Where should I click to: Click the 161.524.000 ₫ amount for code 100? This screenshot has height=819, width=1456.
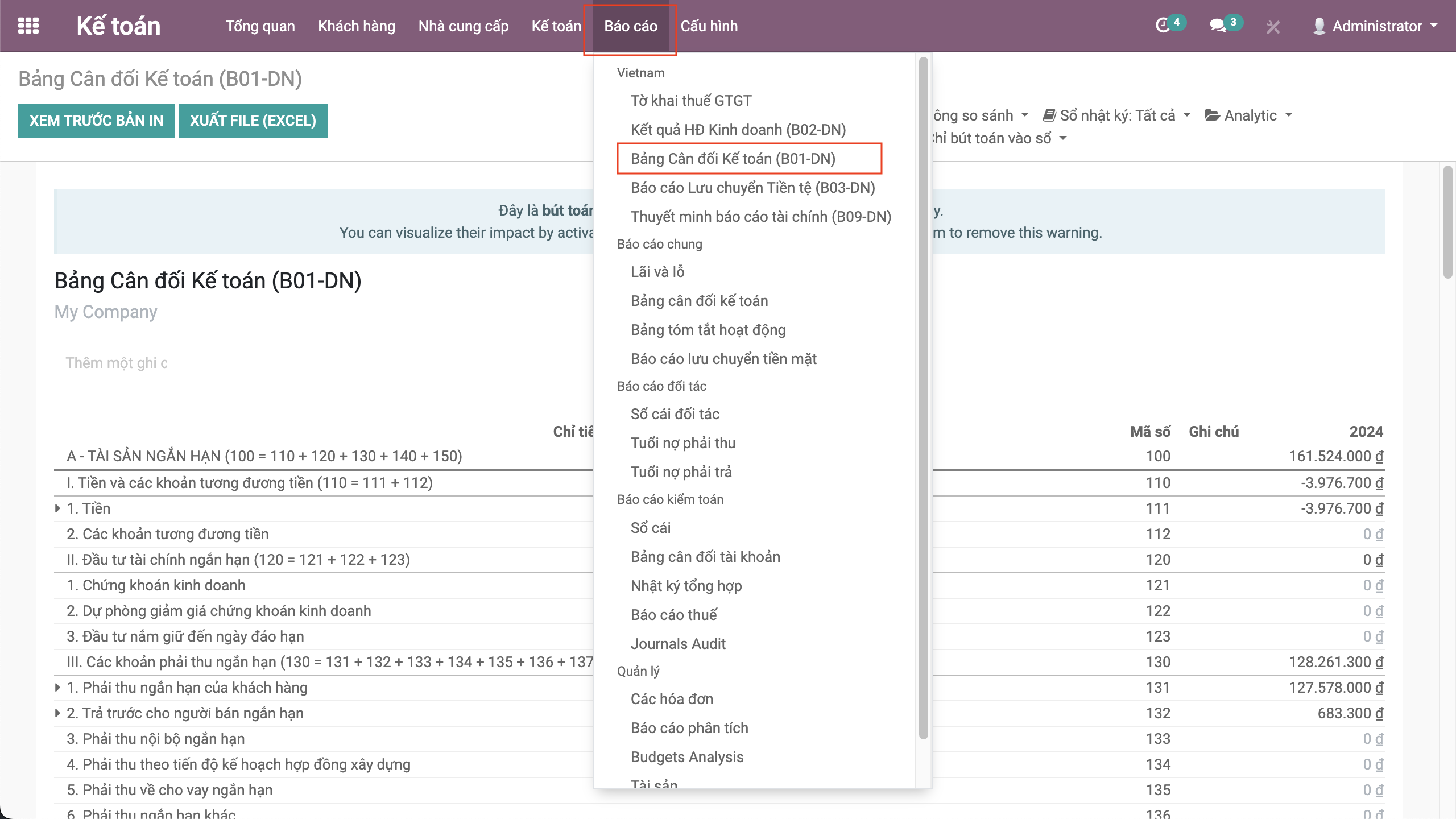point(1335,456)
